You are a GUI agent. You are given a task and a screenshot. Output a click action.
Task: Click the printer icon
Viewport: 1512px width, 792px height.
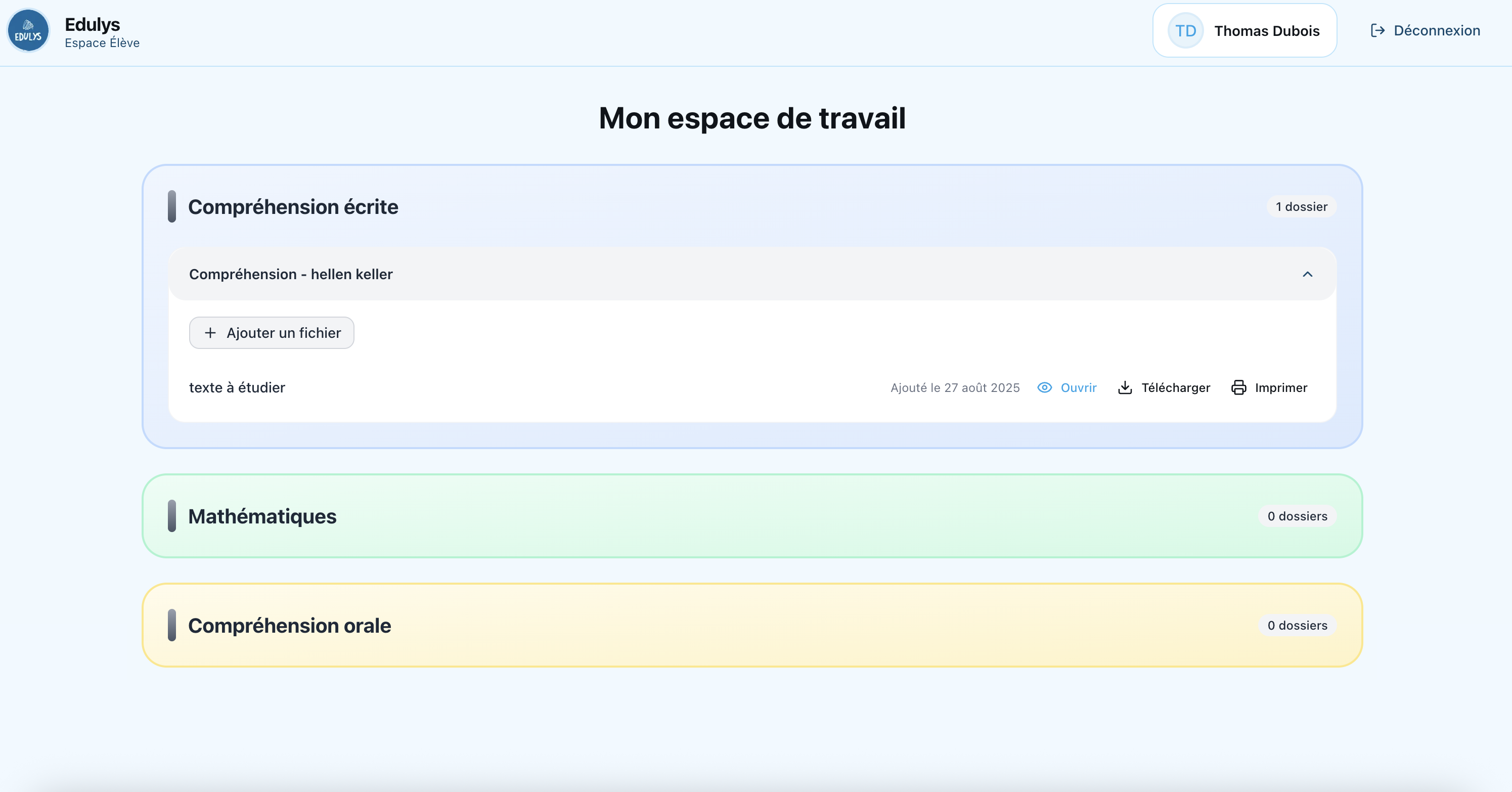[x=1238, y=387]
